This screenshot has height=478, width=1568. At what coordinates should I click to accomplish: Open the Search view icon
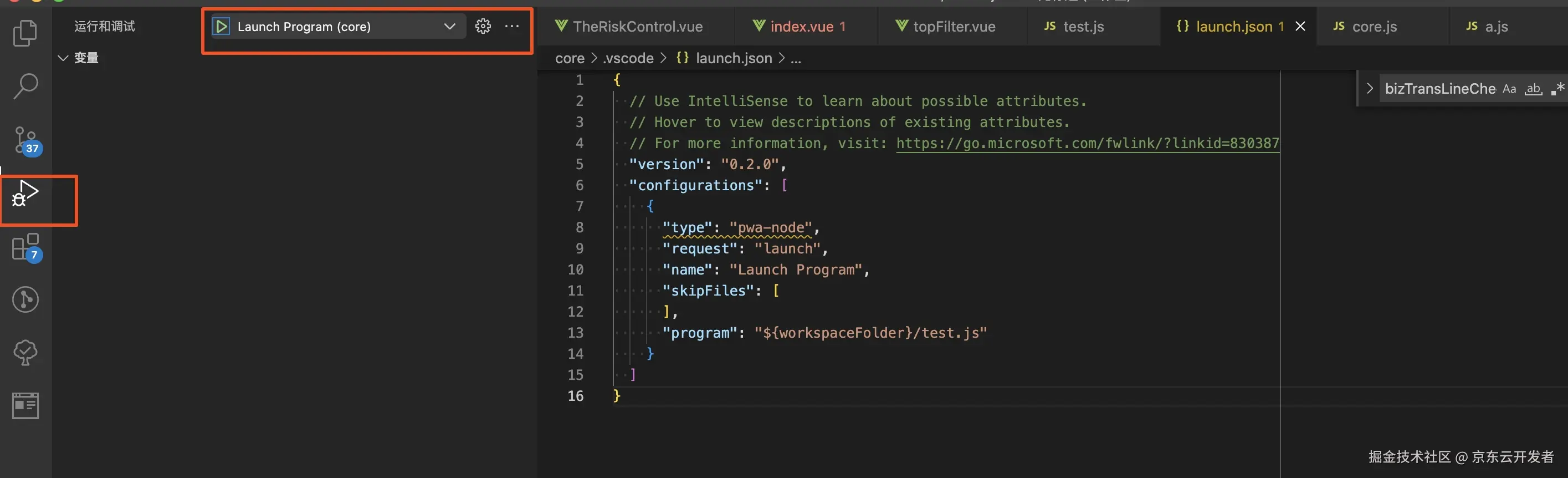pos(25,87)
